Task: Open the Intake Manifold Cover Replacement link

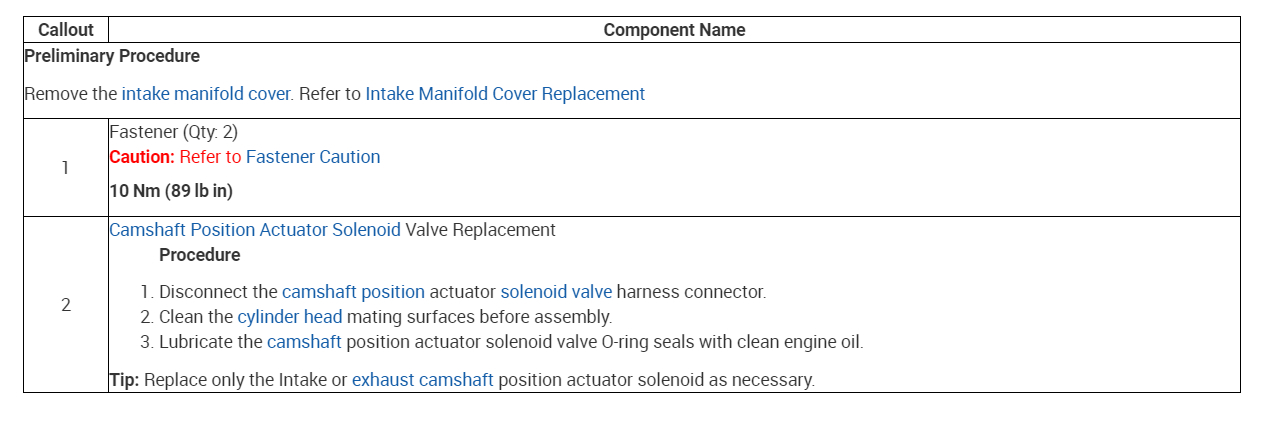Action: point(505,94)
